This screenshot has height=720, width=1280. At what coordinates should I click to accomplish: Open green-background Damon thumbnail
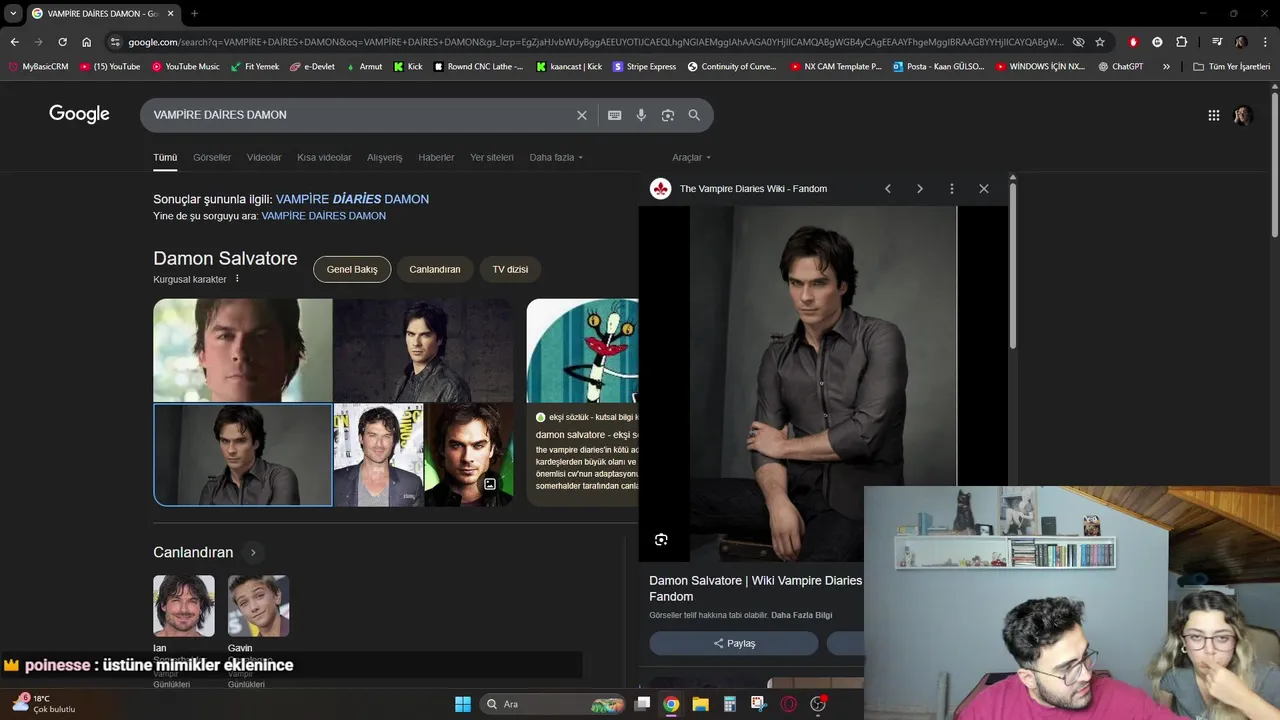coord(469,455)
